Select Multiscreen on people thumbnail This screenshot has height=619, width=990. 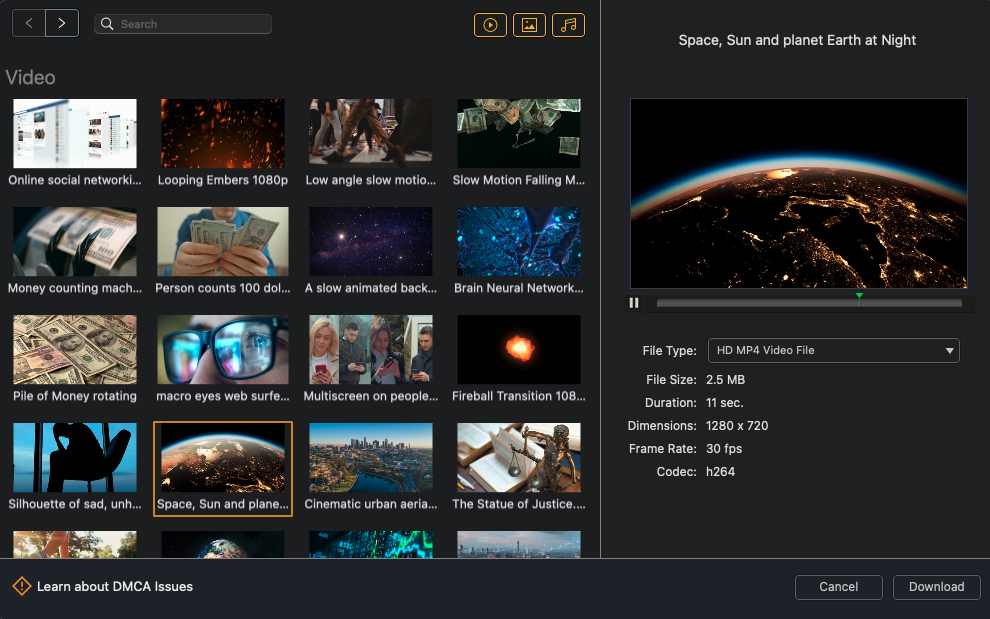pyautogui.click(x=371, y=349)
